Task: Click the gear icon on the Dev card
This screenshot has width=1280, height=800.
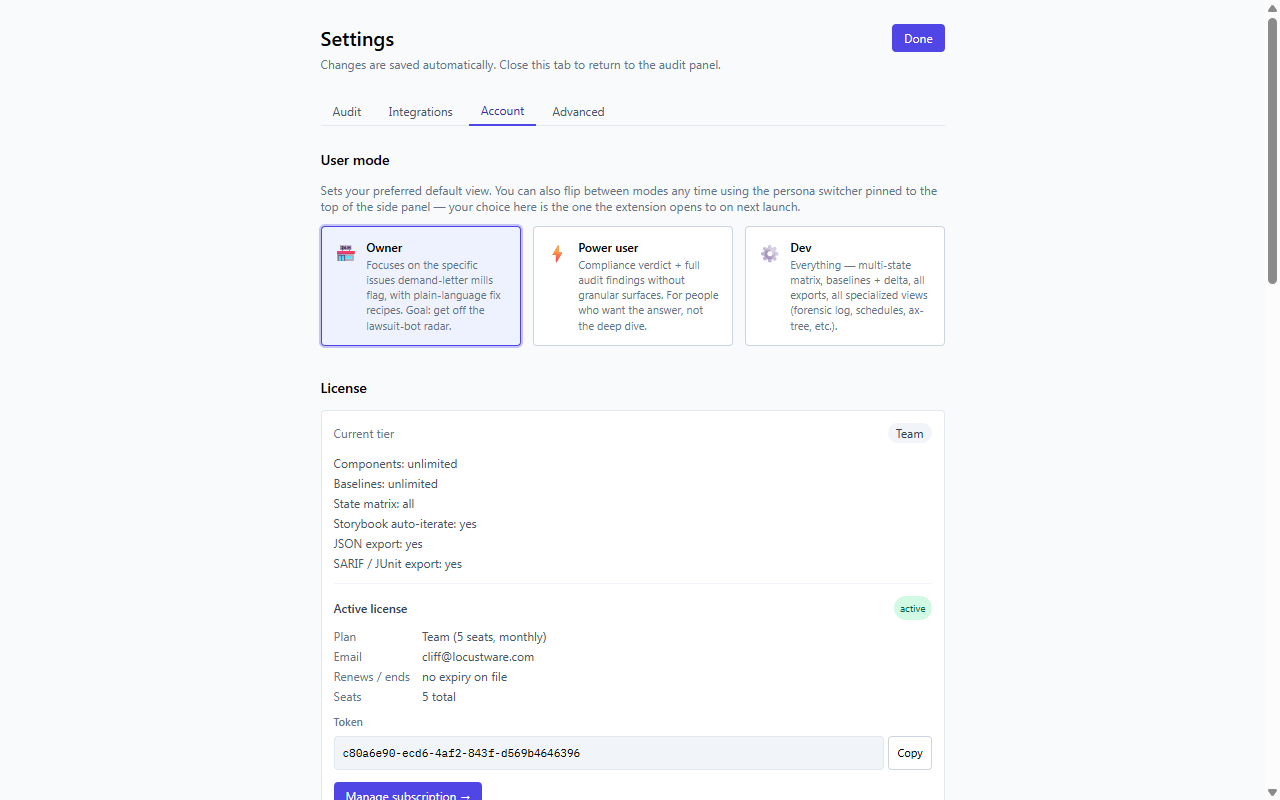Action: [x=769, y=254]
